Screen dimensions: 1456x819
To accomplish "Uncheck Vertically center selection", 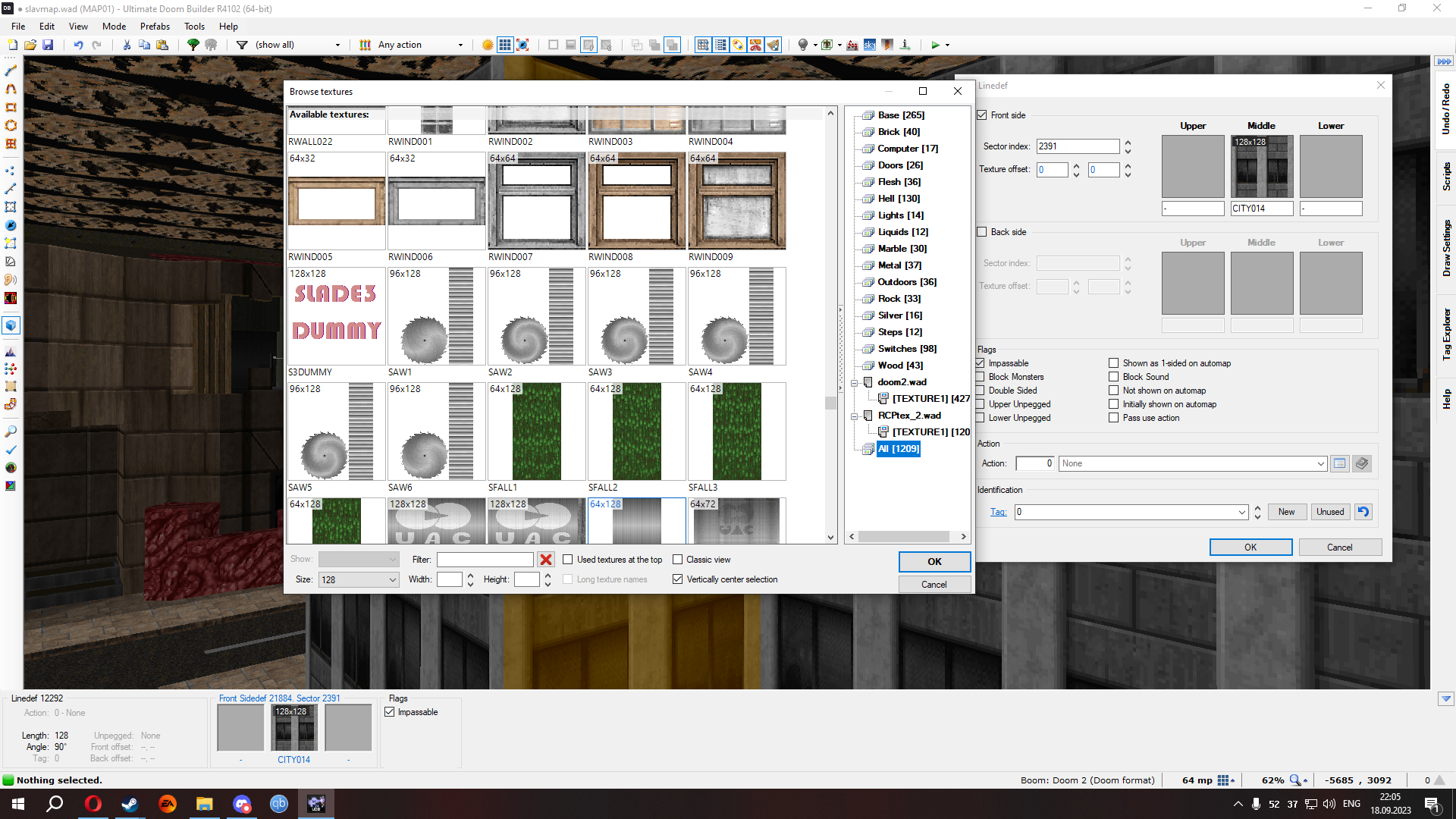I will (x=677, y=579).
